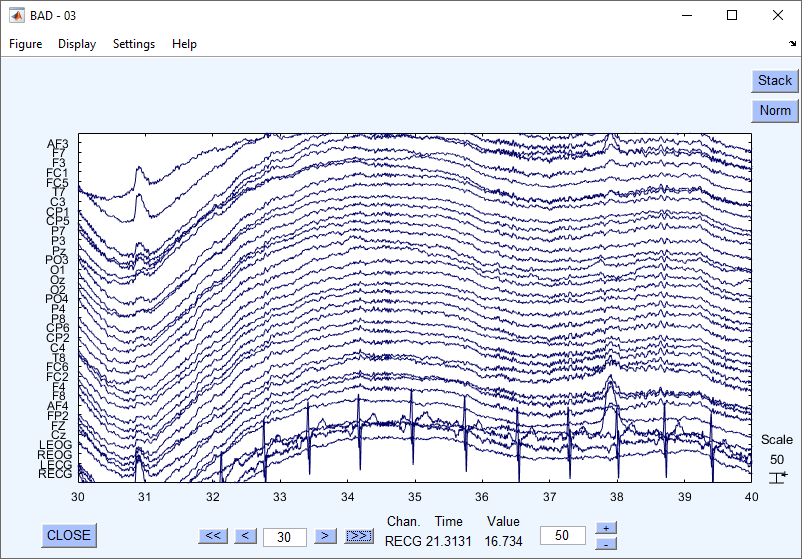Click the CP2 channel label
This screenshot has width=802, height=559.
tap(57, 338)
